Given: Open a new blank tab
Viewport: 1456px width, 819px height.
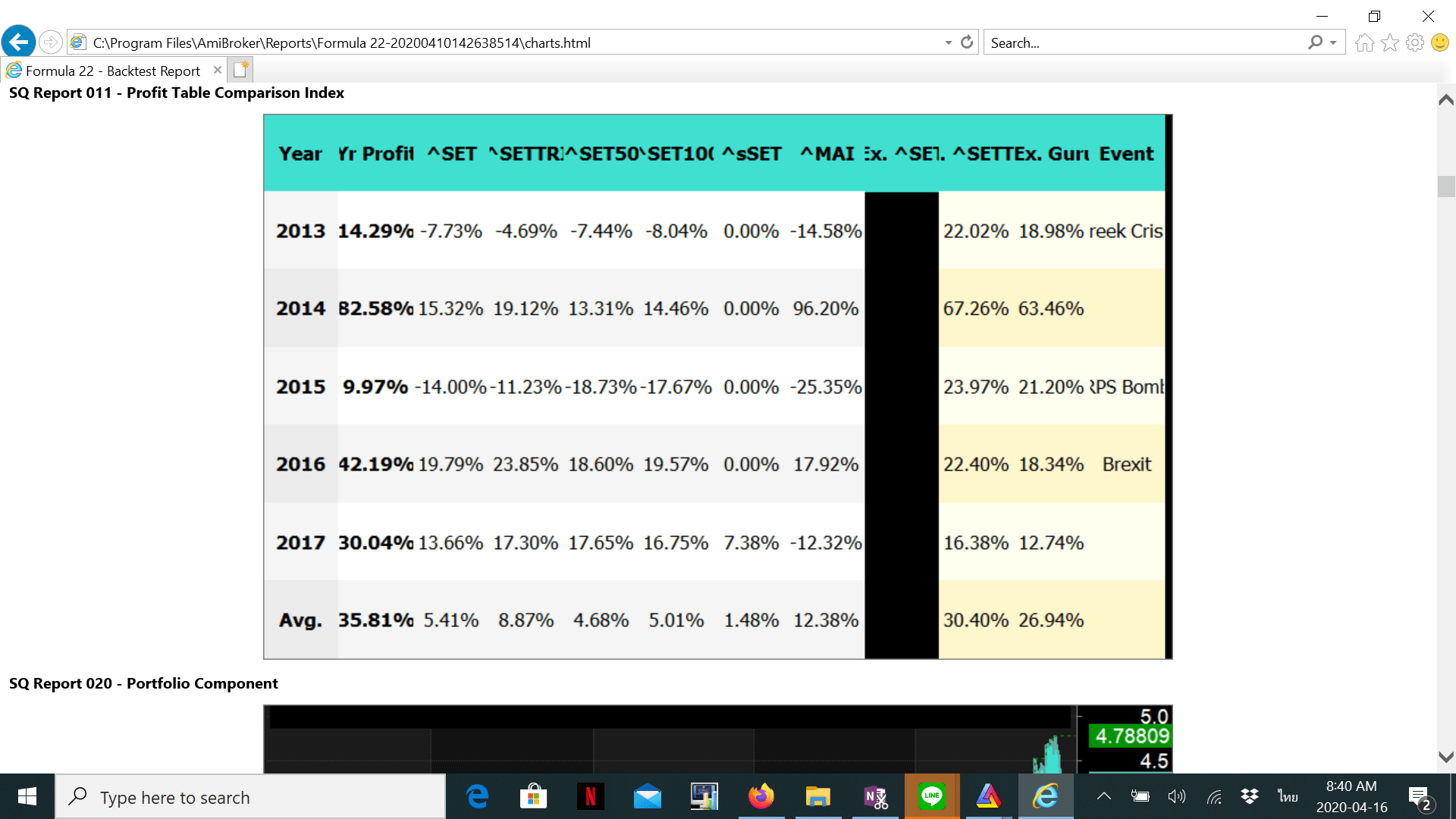Looking at the screenshot, I should pyautogui.click(x=240, y=70).
